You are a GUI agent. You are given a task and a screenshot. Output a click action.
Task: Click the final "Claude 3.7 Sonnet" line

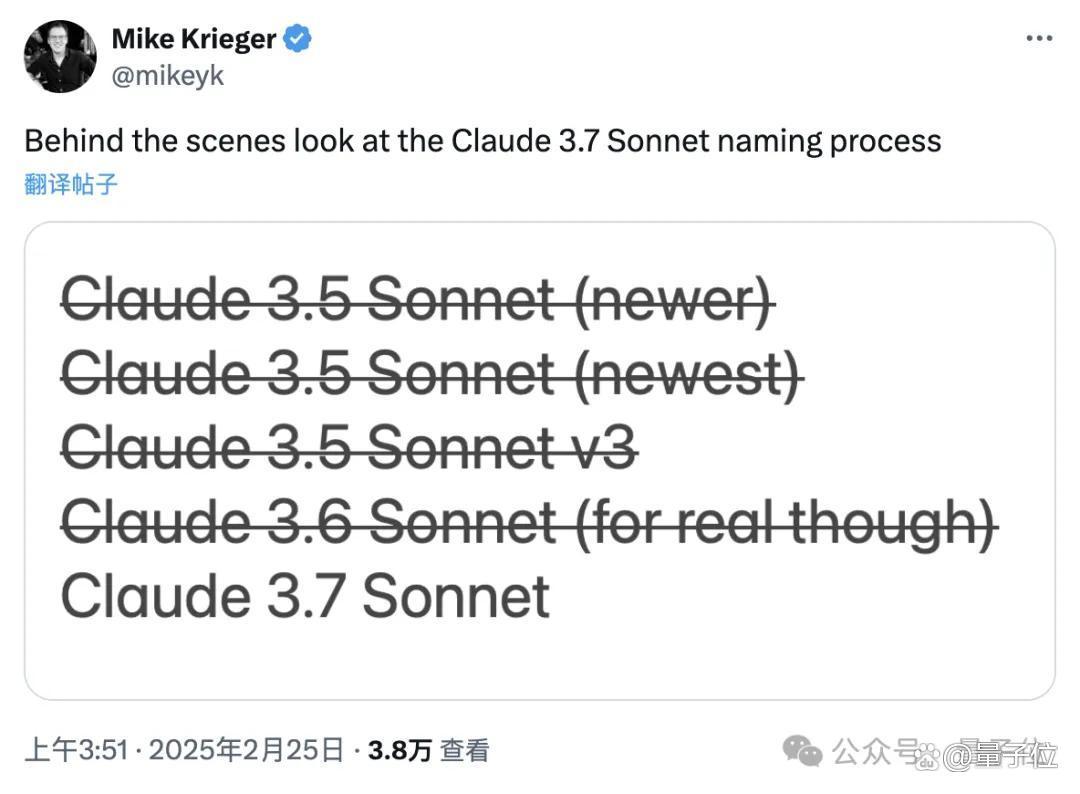(305, 596)
